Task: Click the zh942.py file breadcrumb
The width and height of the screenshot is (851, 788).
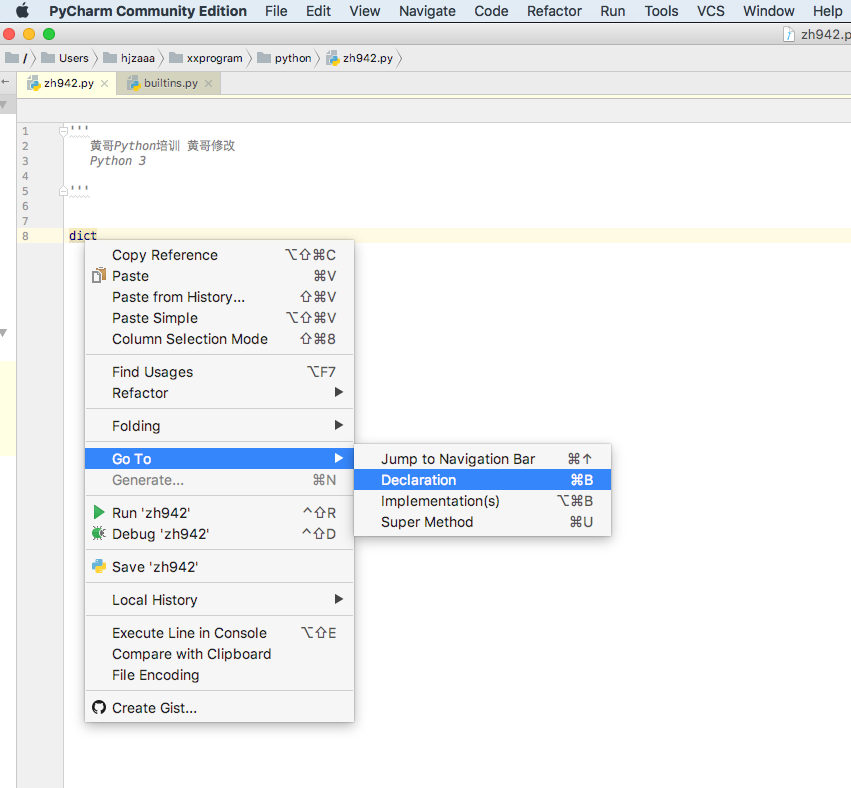Action: 359,58
